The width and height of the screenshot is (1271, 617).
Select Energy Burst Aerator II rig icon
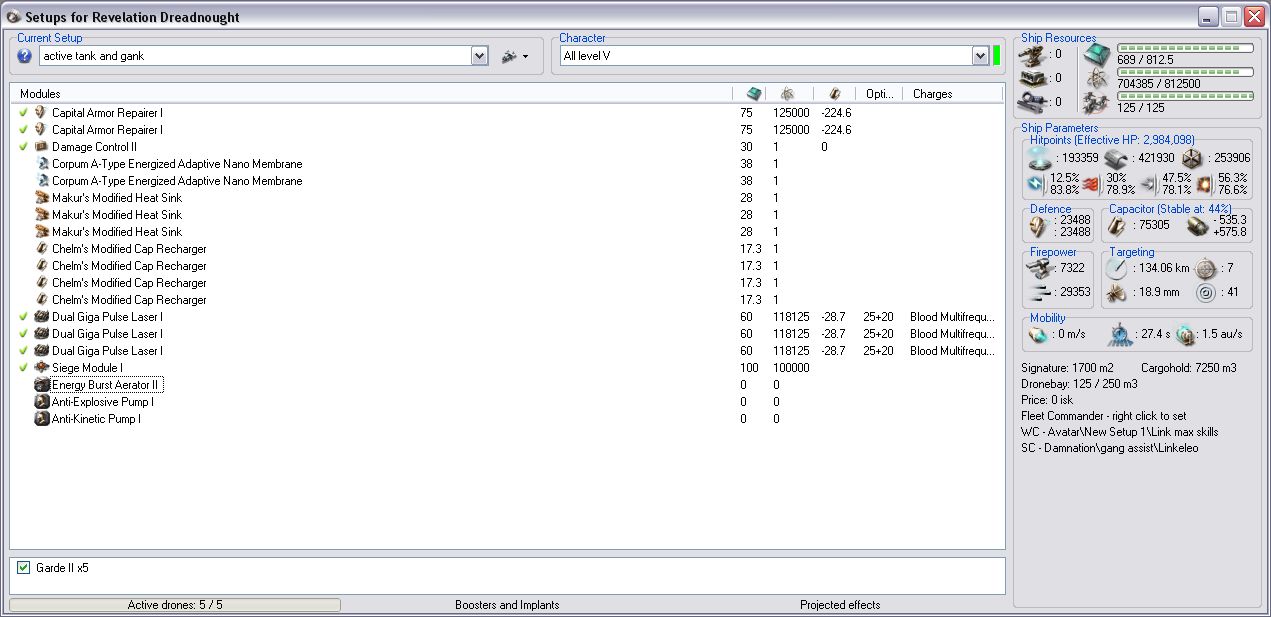[41, 385]
